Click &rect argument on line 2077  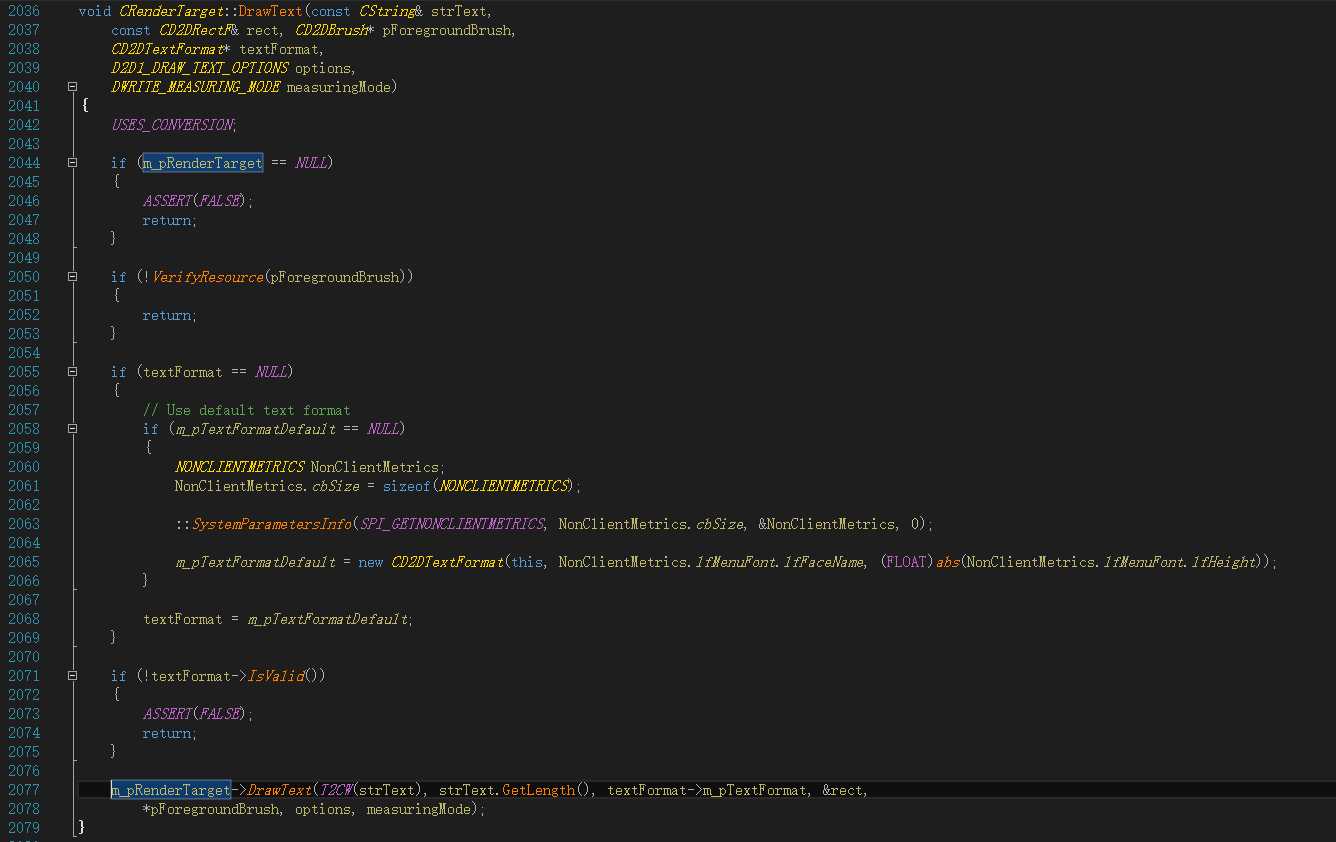(x=842, y=790)
